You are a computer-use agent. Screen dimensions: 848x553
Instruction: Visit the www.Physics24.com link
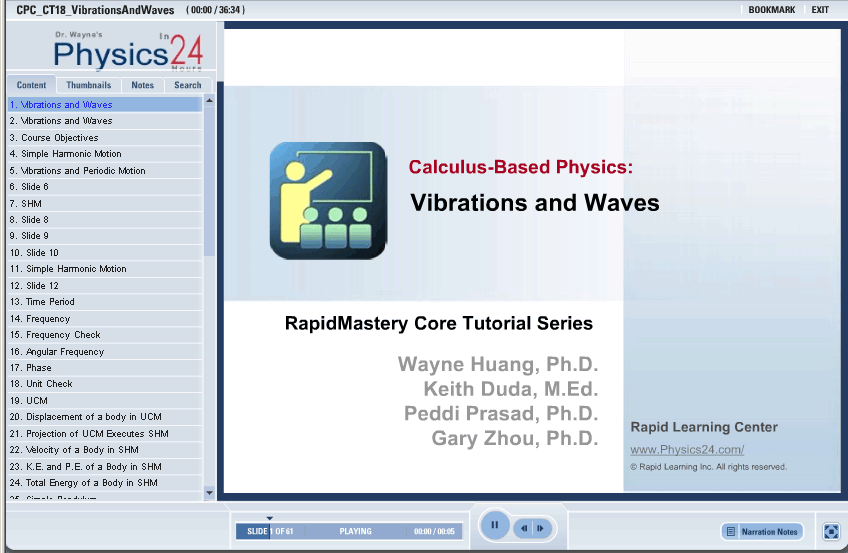point(686,450)
